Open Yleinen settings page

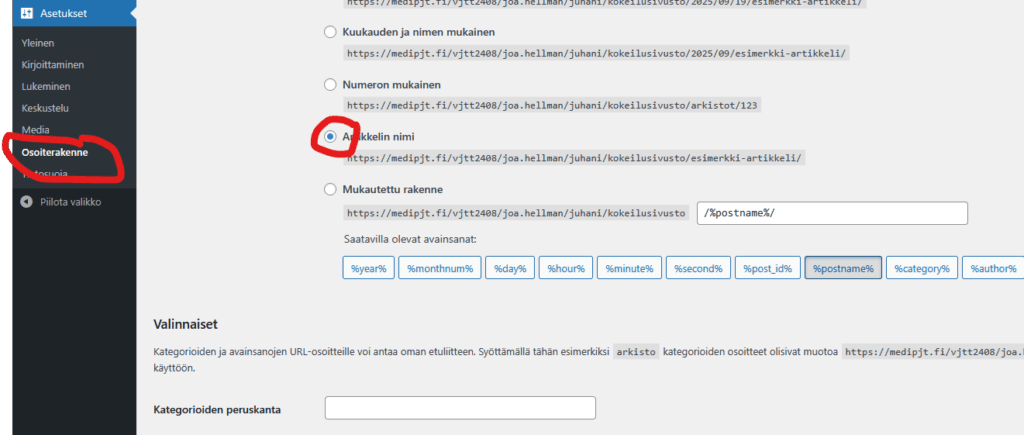tap(38, 43)
